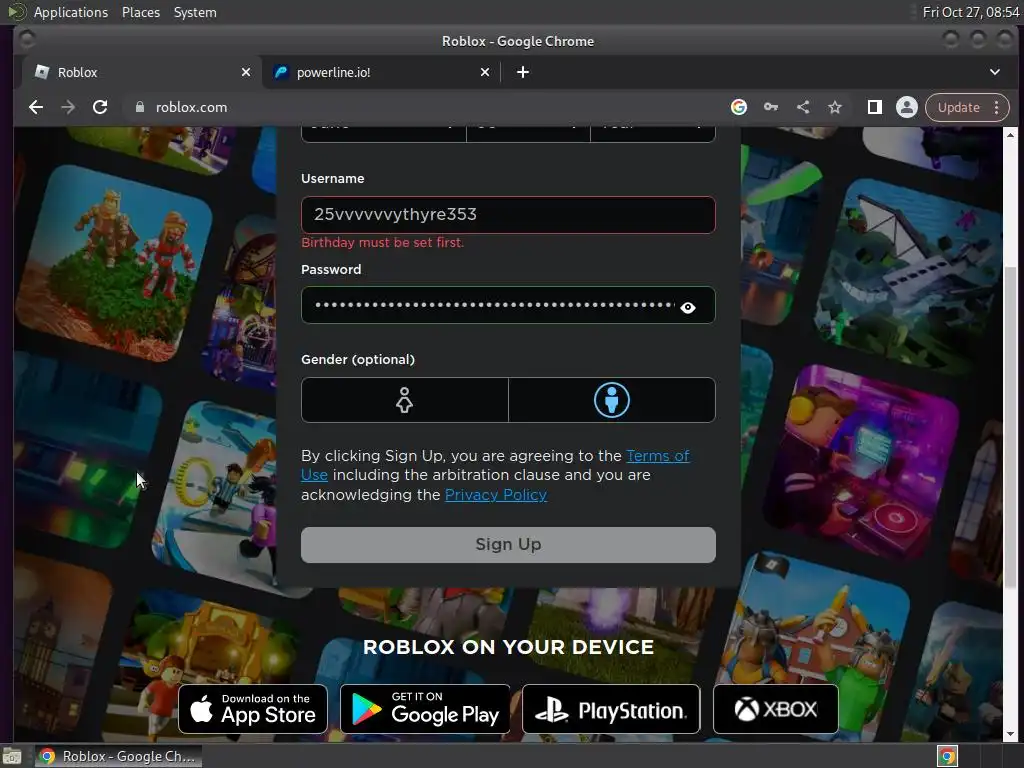The height and width of the screenshot is (768, 1024).
Task: Open the Places menu
Action: coord(140,12)
